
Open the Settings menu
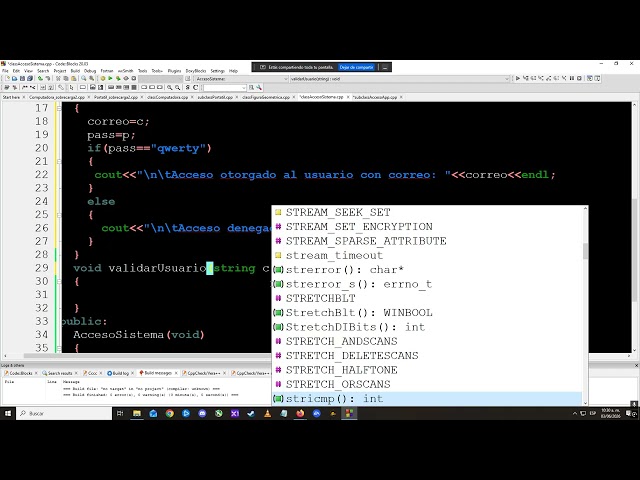[217, 71]
